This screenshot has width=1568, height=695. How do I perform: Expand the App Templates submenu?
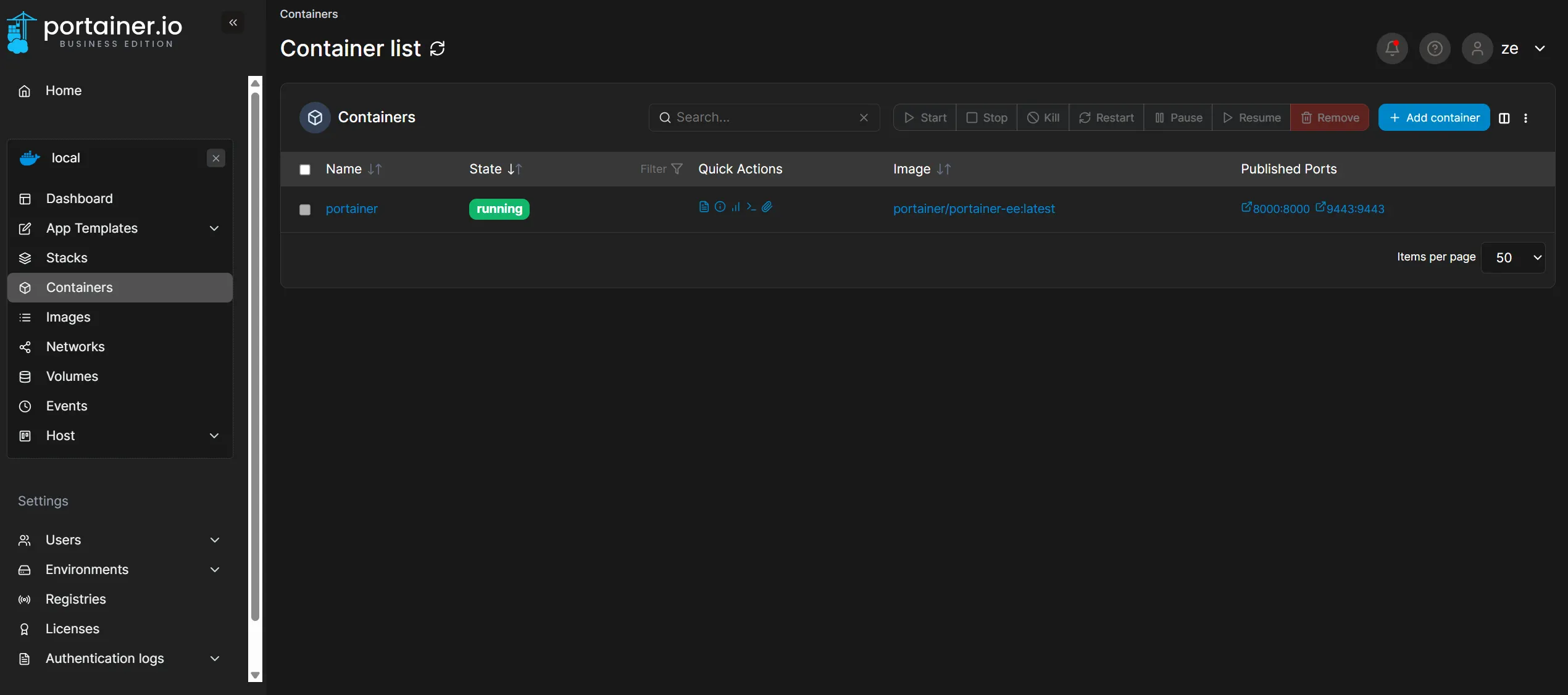[x=214, y=228]
